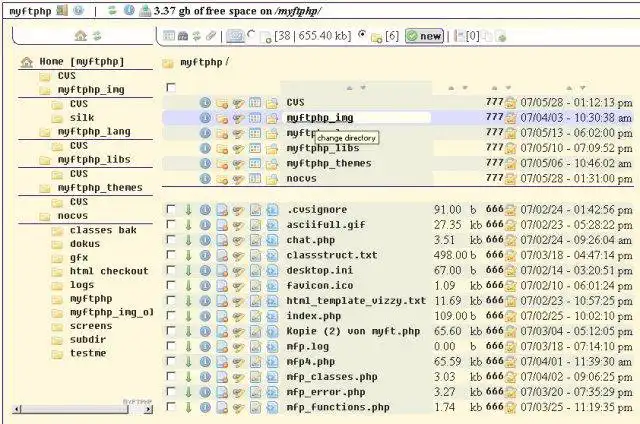
Task: Click the info icon in the CVS folder row
Action: tap(205, 102)
